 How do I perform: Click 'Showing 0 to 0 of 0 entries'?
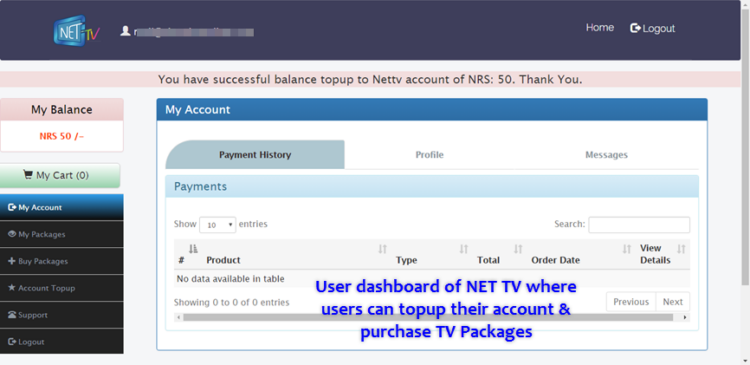click(x=232, y=302)
